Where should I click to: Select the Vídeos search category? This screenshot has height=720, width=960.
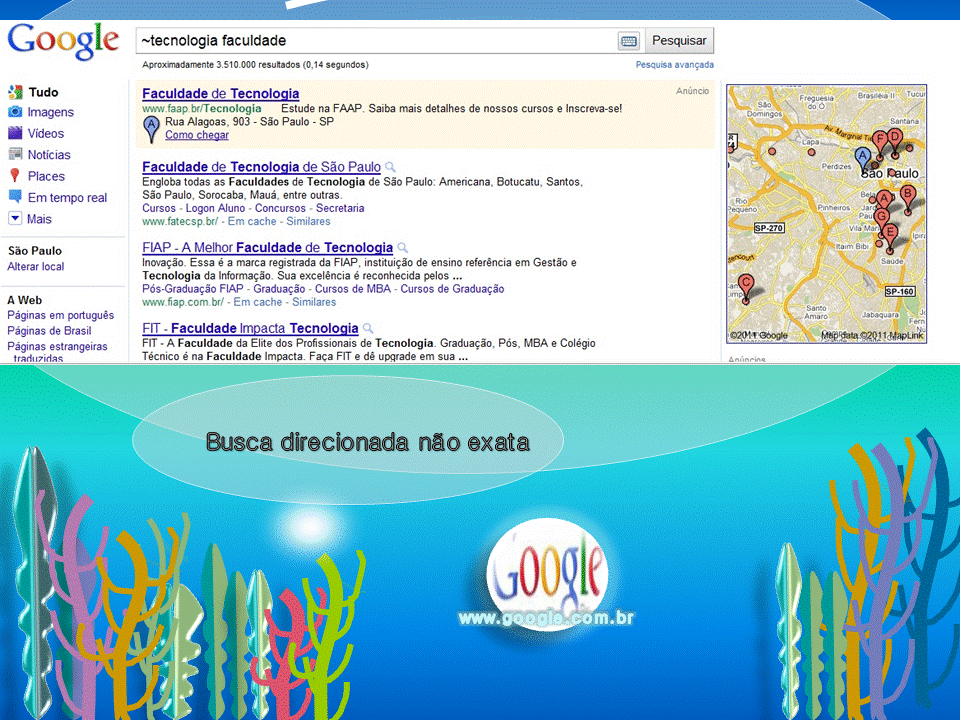(x=45, y=133)
